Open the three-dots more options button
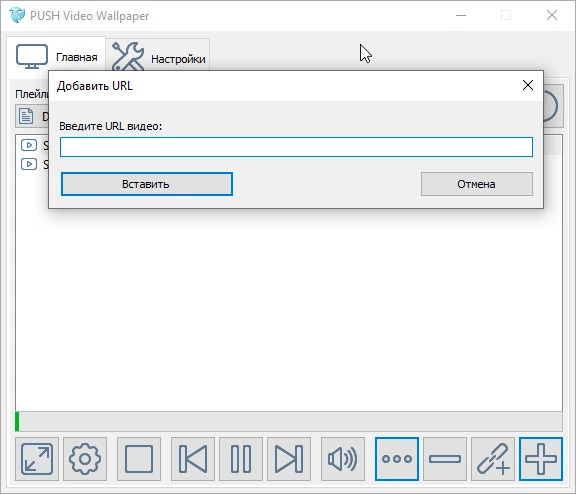Viewport: 576px width, 494px height. 397,459
